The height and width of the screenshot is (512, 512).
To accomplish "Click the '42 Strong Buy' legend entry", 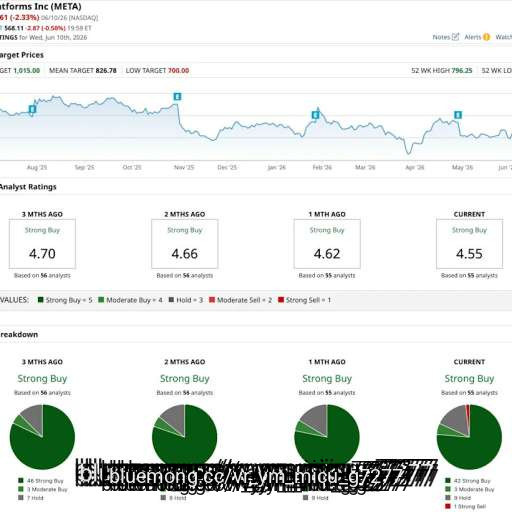I will click(468, 481).
